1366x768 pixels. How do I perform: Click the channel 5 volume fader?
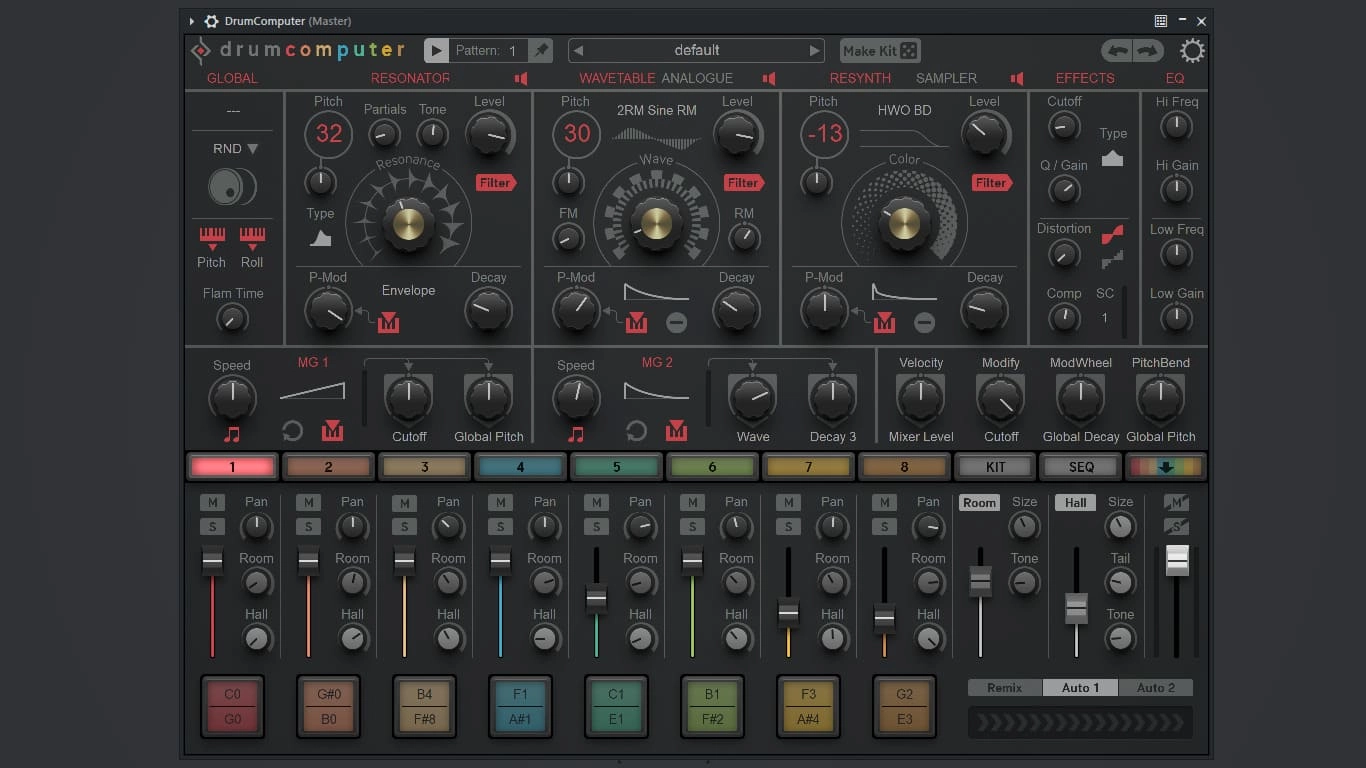coord(596,598)
